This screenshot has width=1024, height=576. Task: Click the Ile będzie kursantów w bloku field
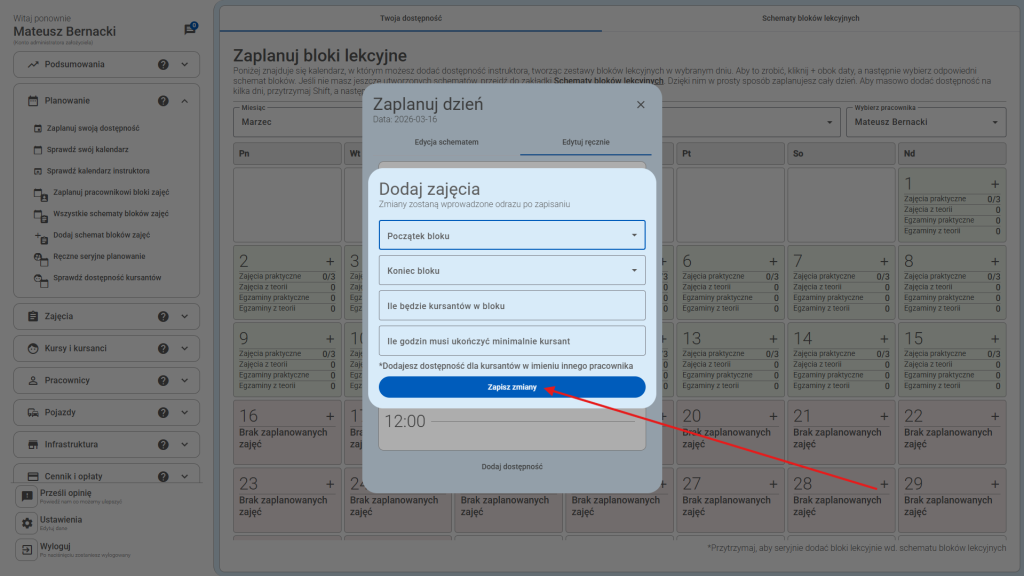tap(511, 306)
